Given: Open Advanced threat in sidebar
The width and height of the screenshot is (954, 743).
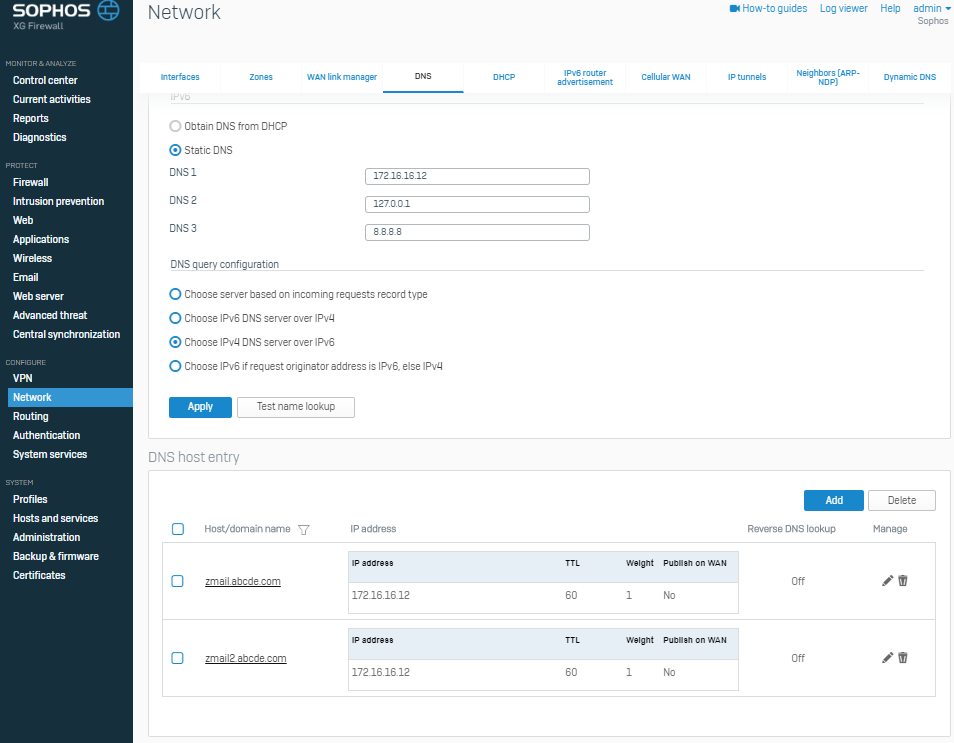Looking at the screenshot, I should click(x=50, y=315).
